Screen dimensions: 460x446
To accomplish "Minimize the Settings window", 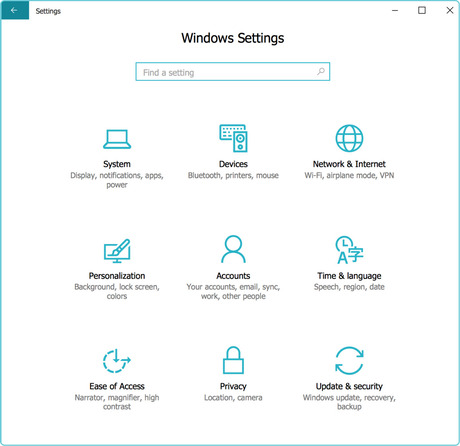I will (395, 10).
